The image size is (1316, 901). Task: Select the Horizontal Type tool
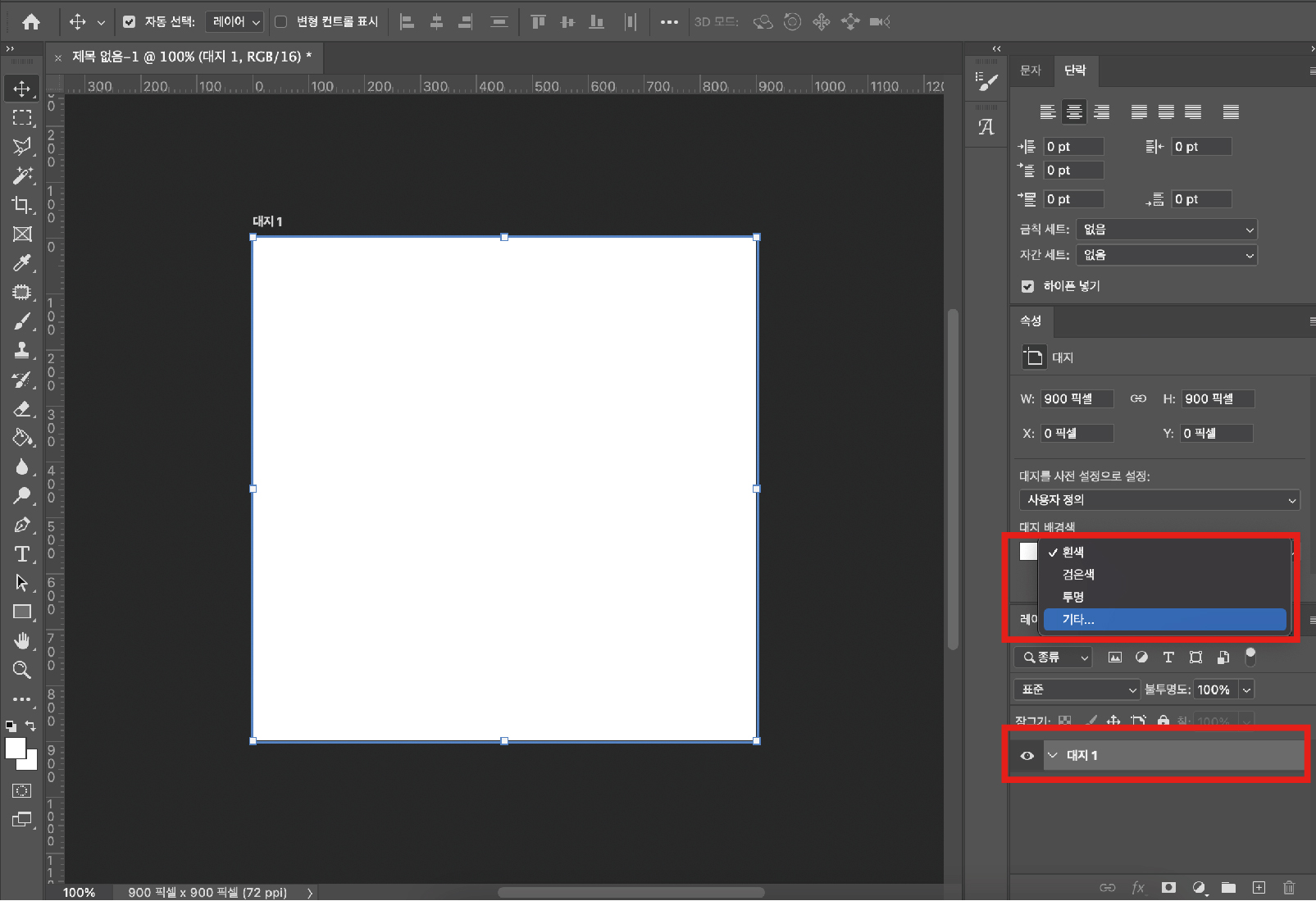pyautogui.click(x=22, y=554)
